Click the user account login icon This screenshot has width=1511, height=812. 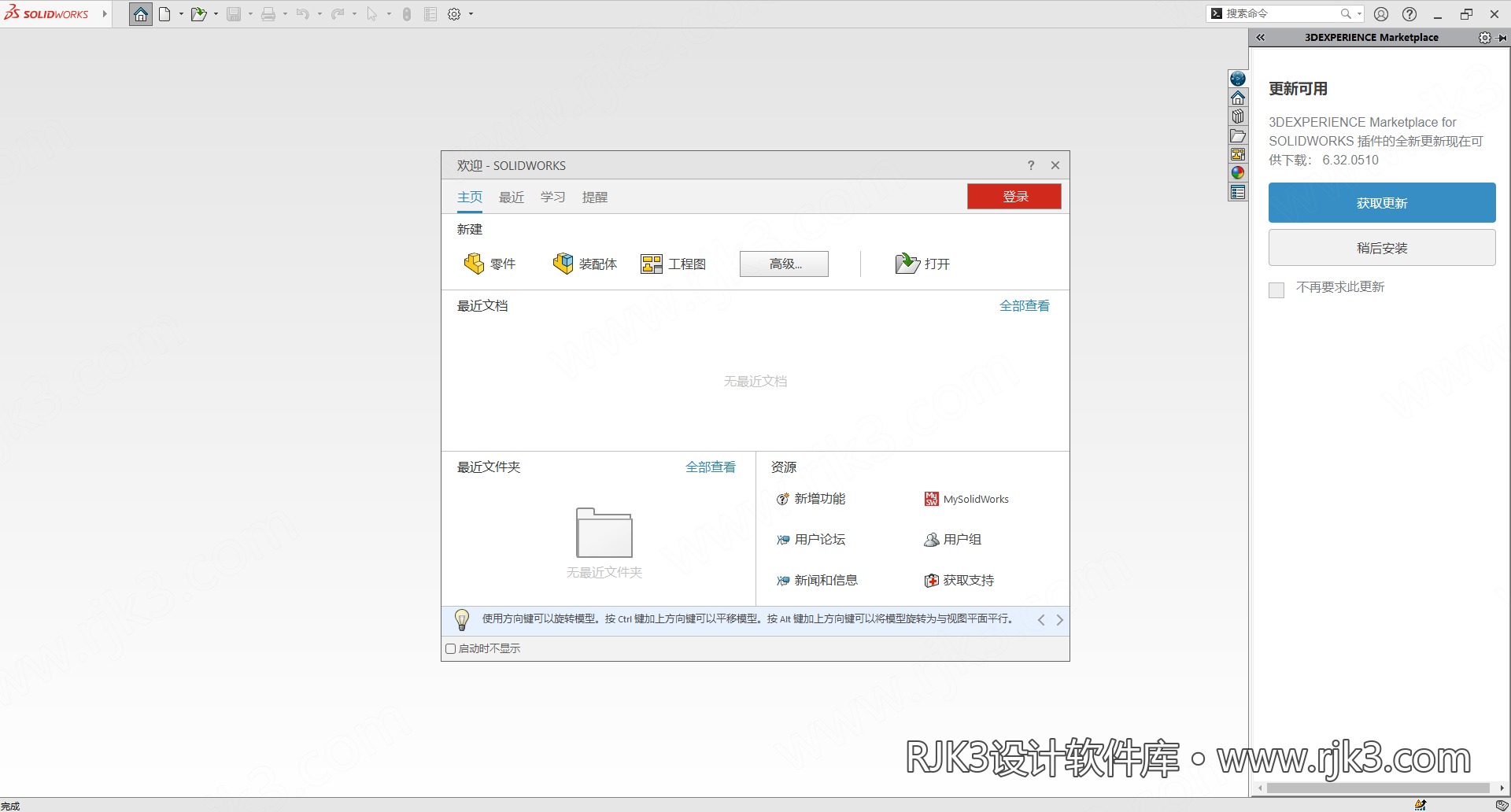(x=1381, y=14)
